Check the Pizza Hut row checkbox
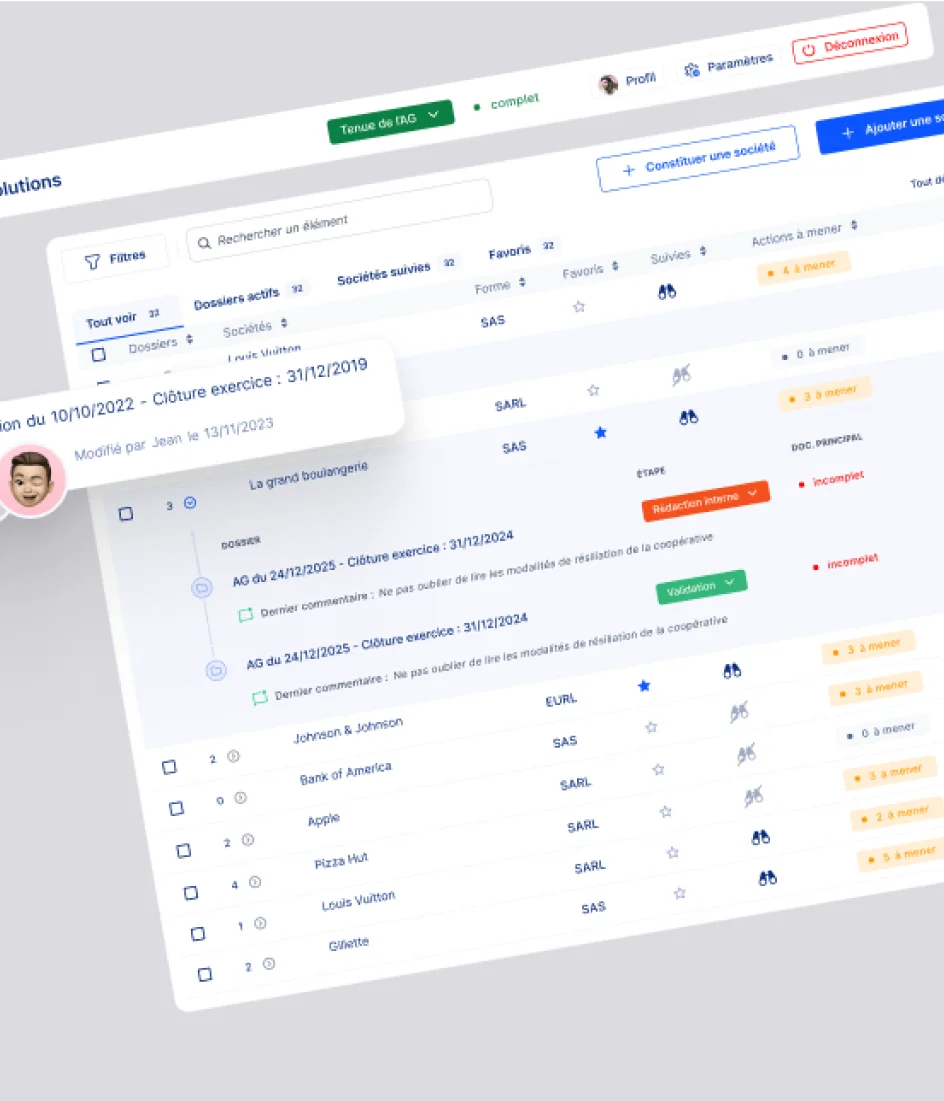This screenshot has height=1101, width=944. (x=190, y=892)
